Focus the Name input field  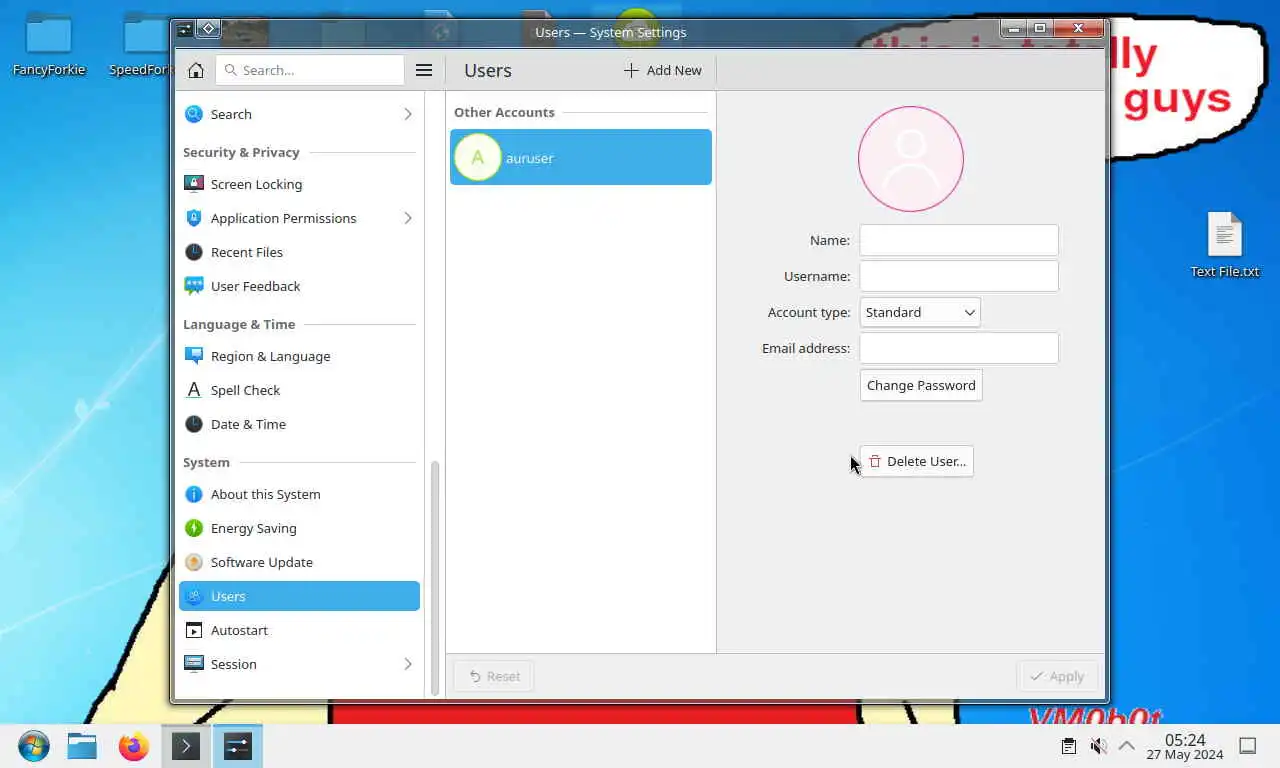(959, 240)
